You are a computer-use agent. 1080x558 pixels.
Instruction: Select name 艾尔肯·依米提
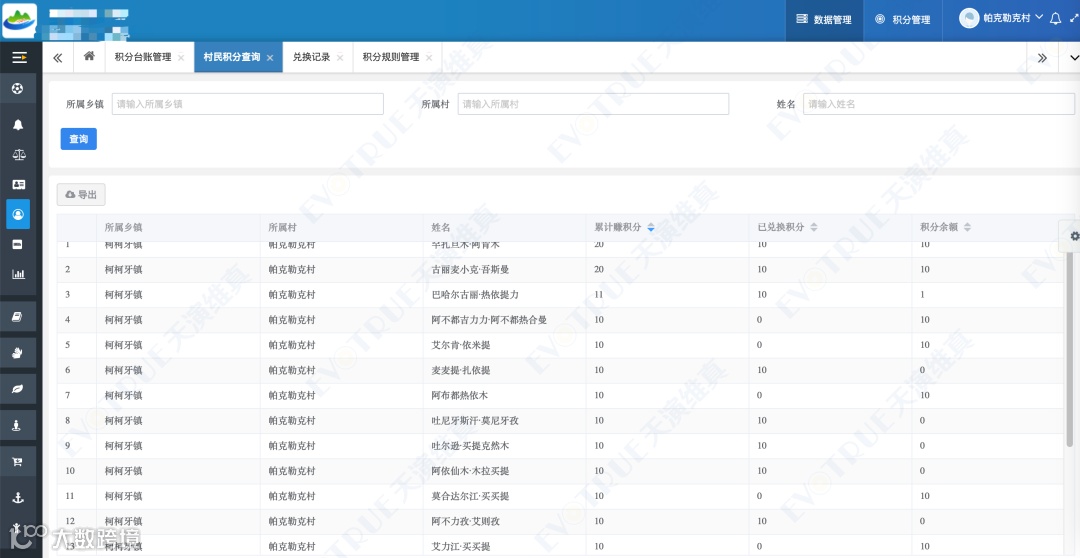pos(461,345)
